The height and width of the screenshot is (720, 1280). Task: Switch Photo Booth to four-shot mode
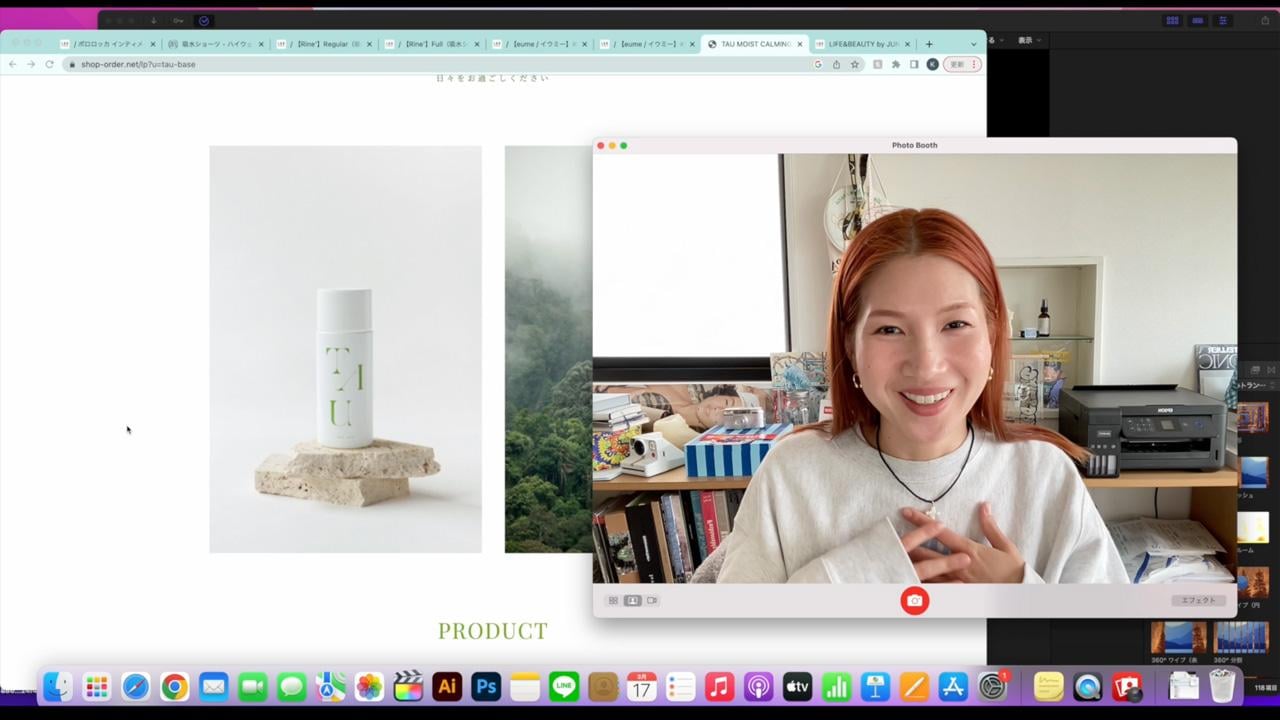click(x=613, y=601)
